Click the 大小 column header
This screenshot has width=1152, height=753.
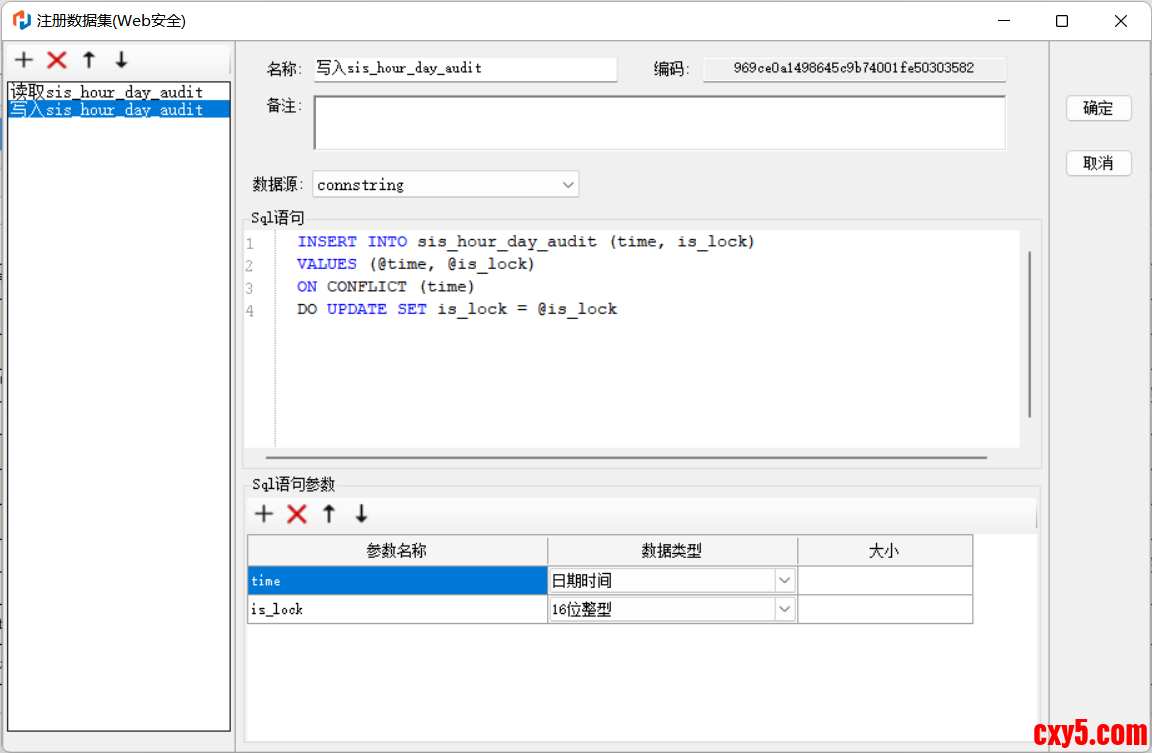[885, 551]
